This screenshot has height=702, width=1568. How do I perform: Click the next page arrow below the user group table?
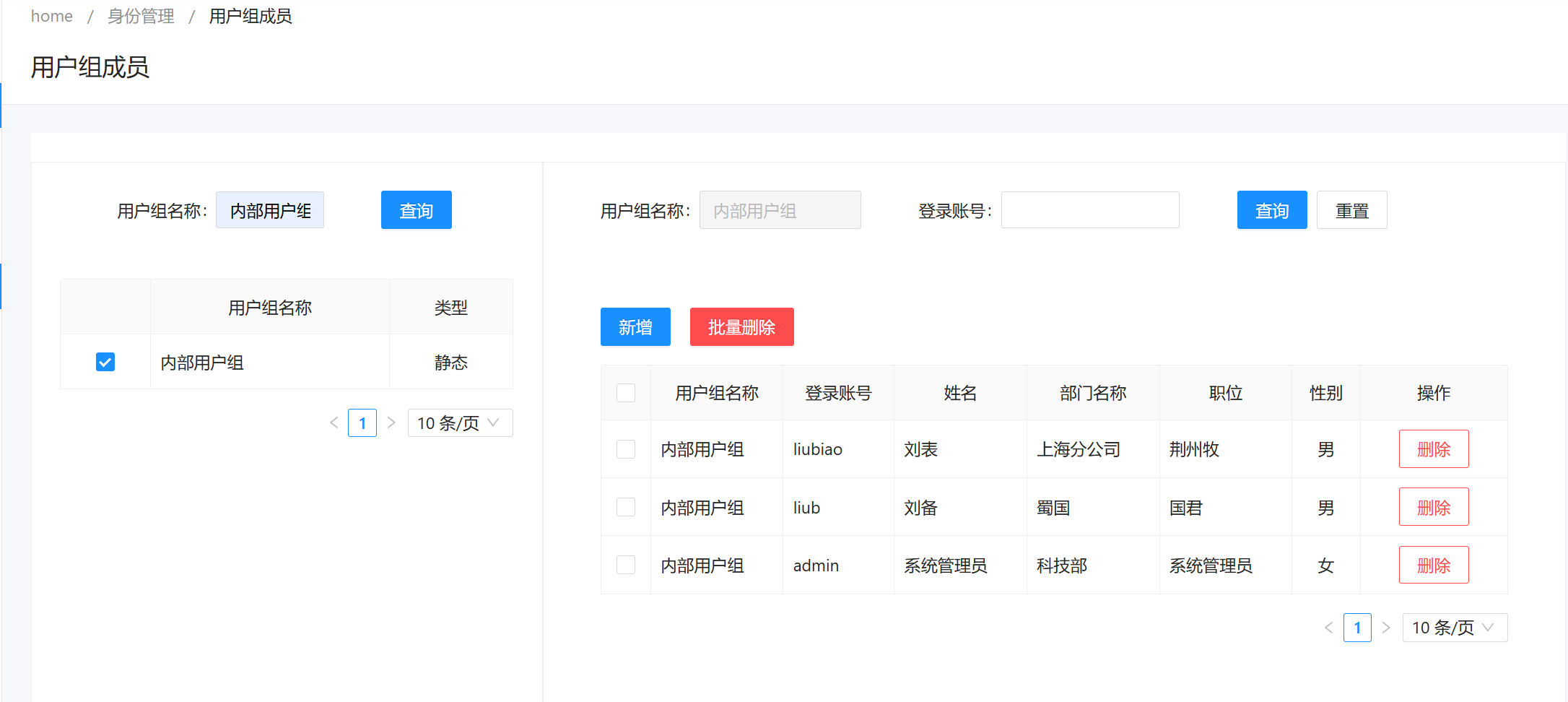click(x=391, y=422)
